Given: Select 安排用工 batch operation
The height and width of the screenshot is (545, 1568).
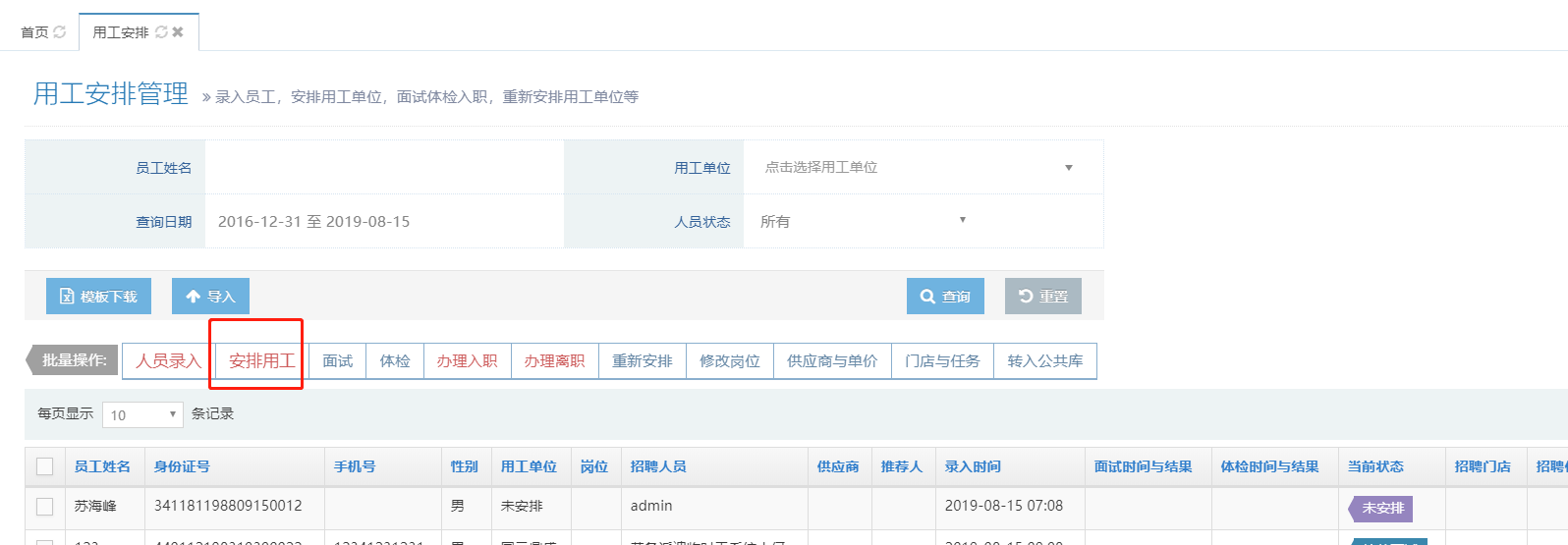Looking at the screenshot, I should click(x=261, y=361).
